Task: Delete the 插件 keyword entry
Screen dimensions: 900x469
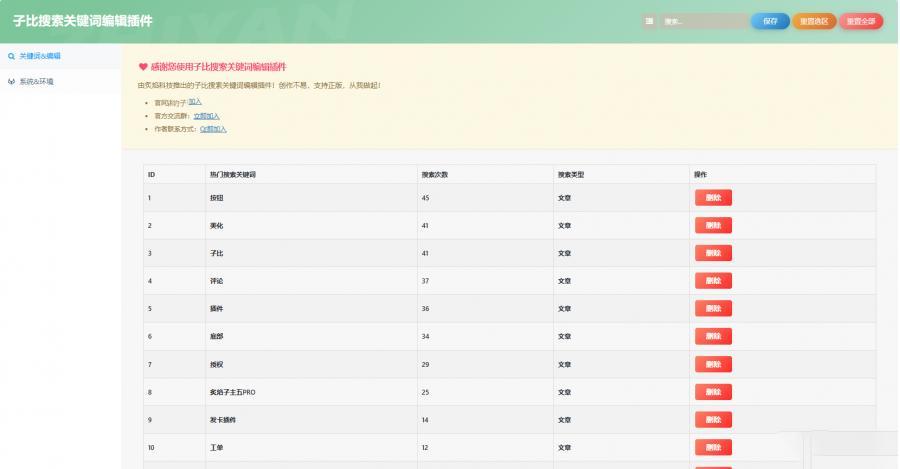Action: (713, 309)
